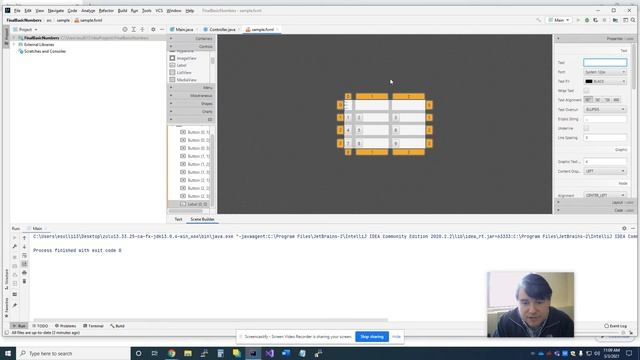
Task: Click the collapse all icon in Project panel
Action: pyautogui.click(x=142, y=29)
